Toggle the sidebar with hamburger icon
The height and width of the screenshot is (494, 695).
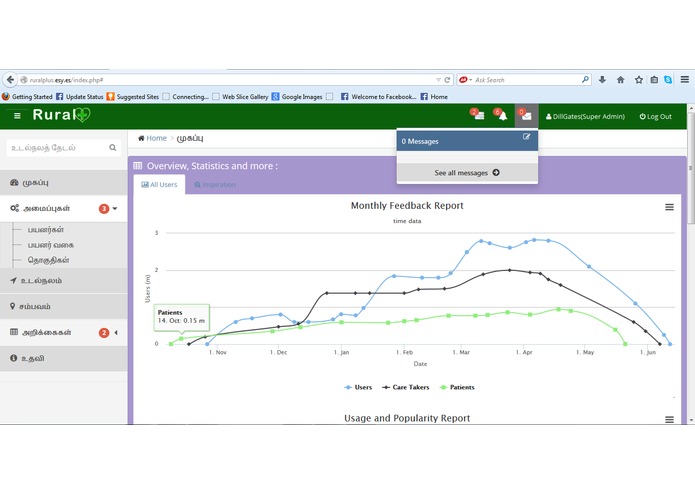click(x=17, y=116)
